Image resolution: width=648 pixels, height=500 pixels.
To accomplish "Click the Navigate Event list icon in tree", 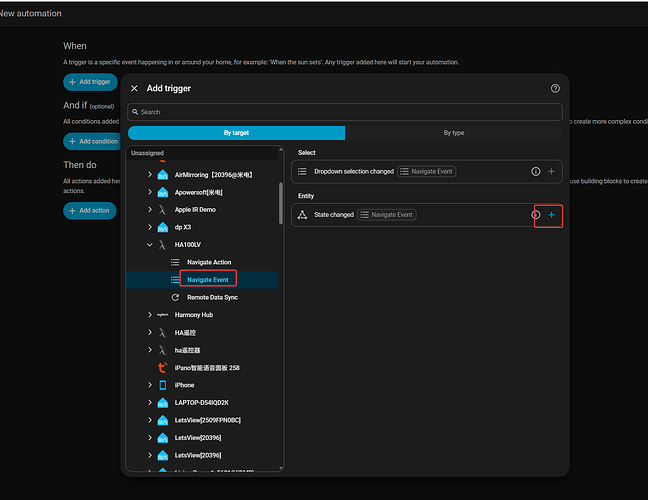I will tap(175, 280).
